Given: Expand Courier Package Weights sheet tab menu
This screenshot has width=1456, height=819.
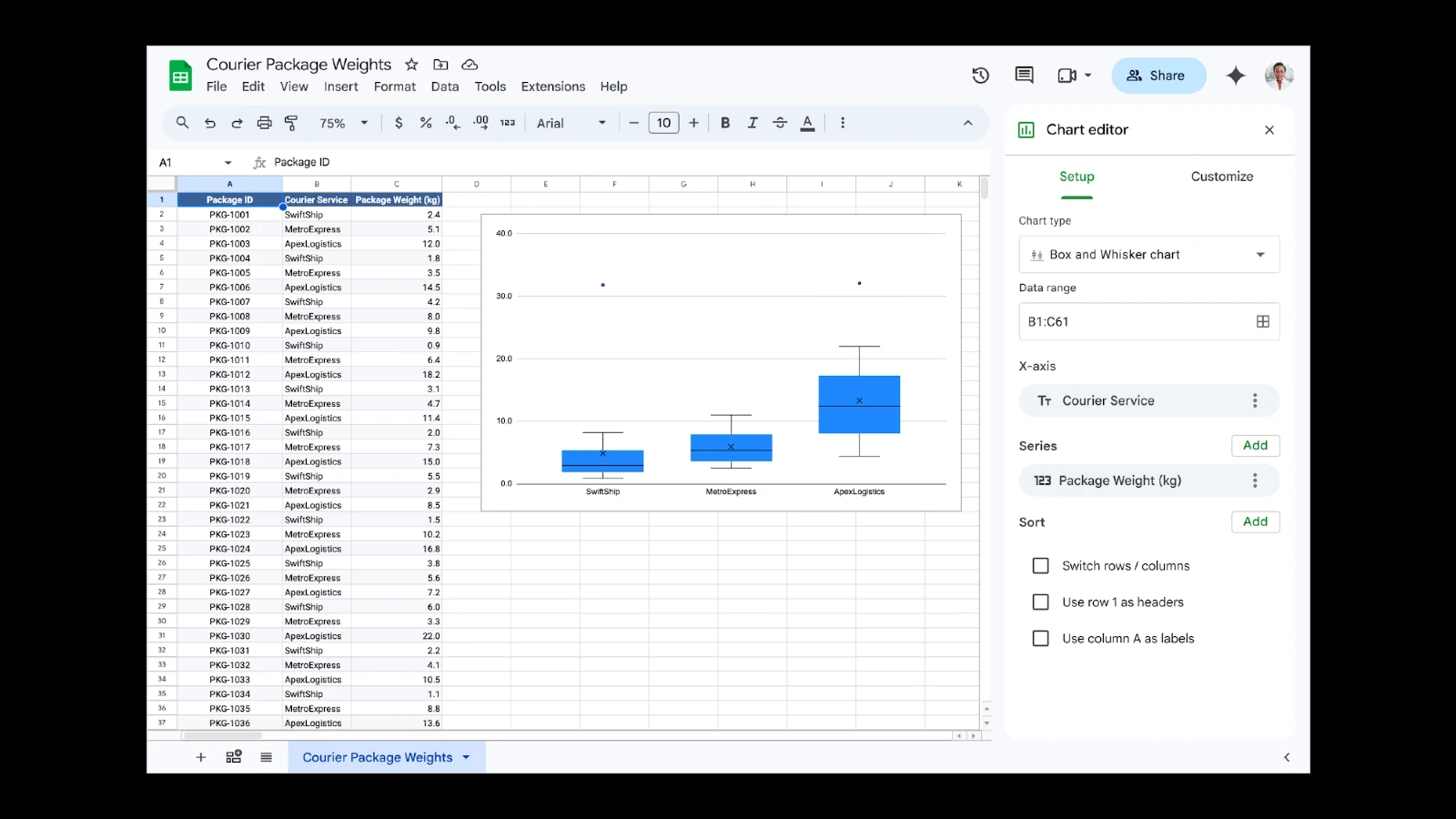Looking at the screenshot, I should pos(467,757).
